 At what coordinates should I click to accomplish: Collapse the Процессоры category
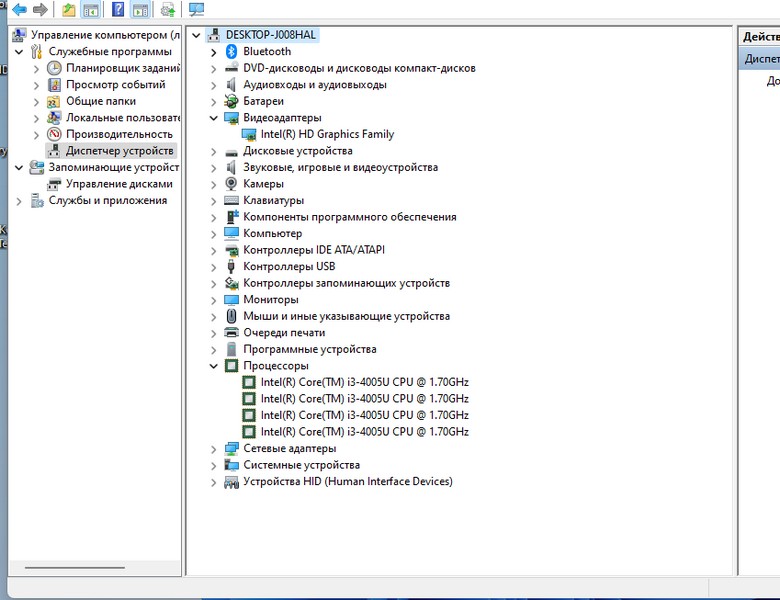pos(214,366)
